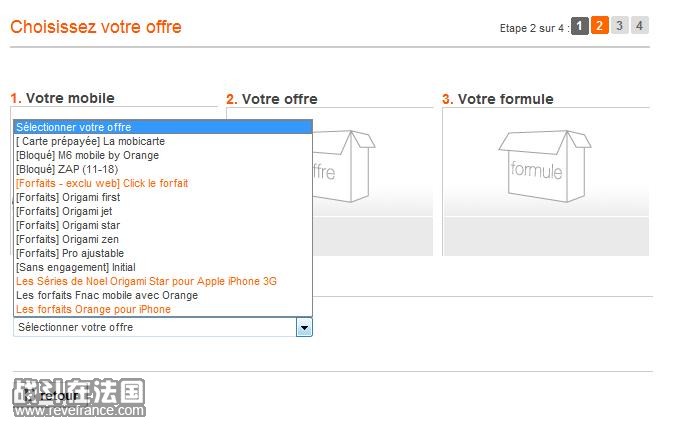Choose Click le forfait web exclusive
682x430 pixels.
point(163,183)
